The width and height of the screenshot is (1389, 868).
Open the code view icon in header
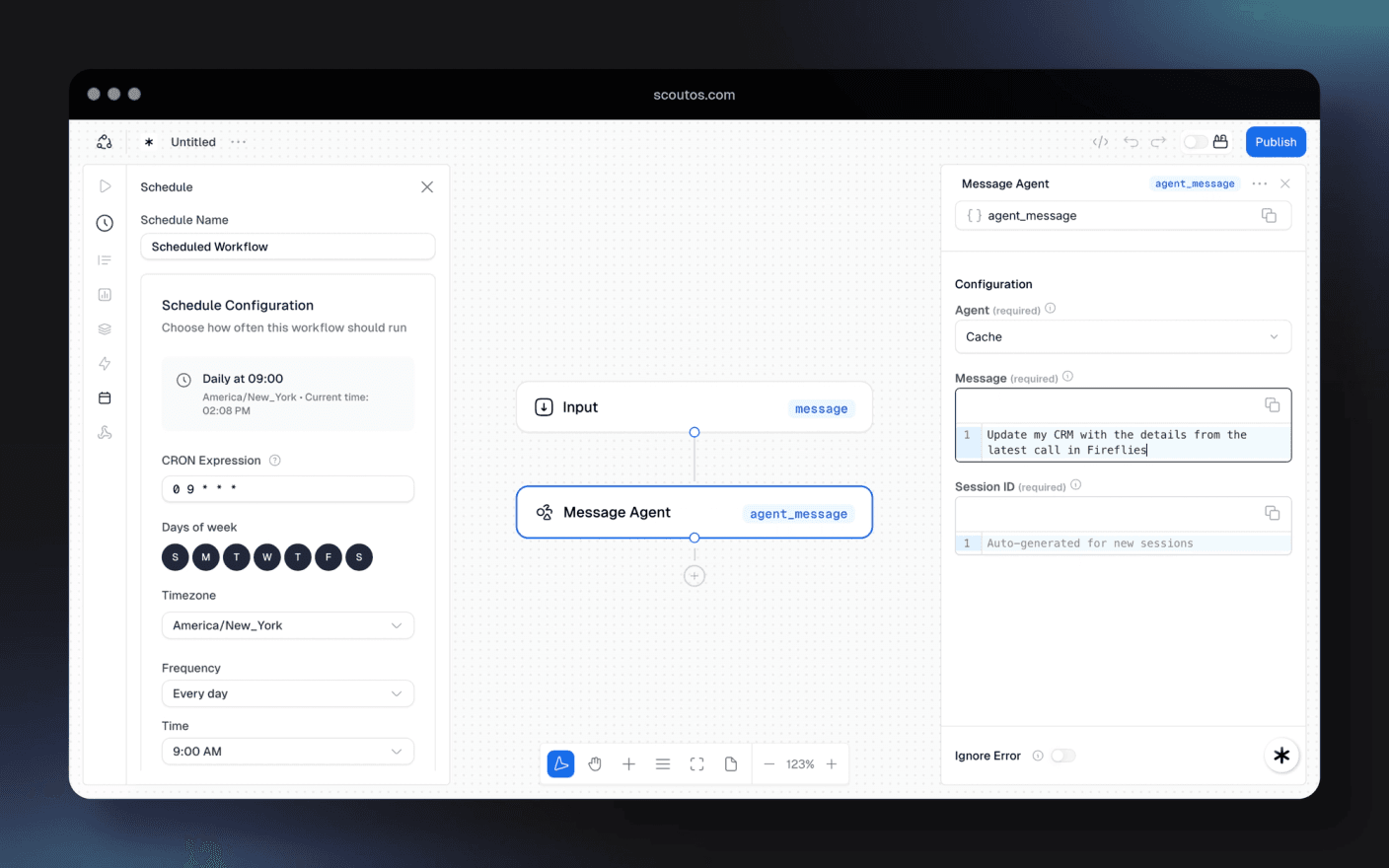[x=1100, y=142]
